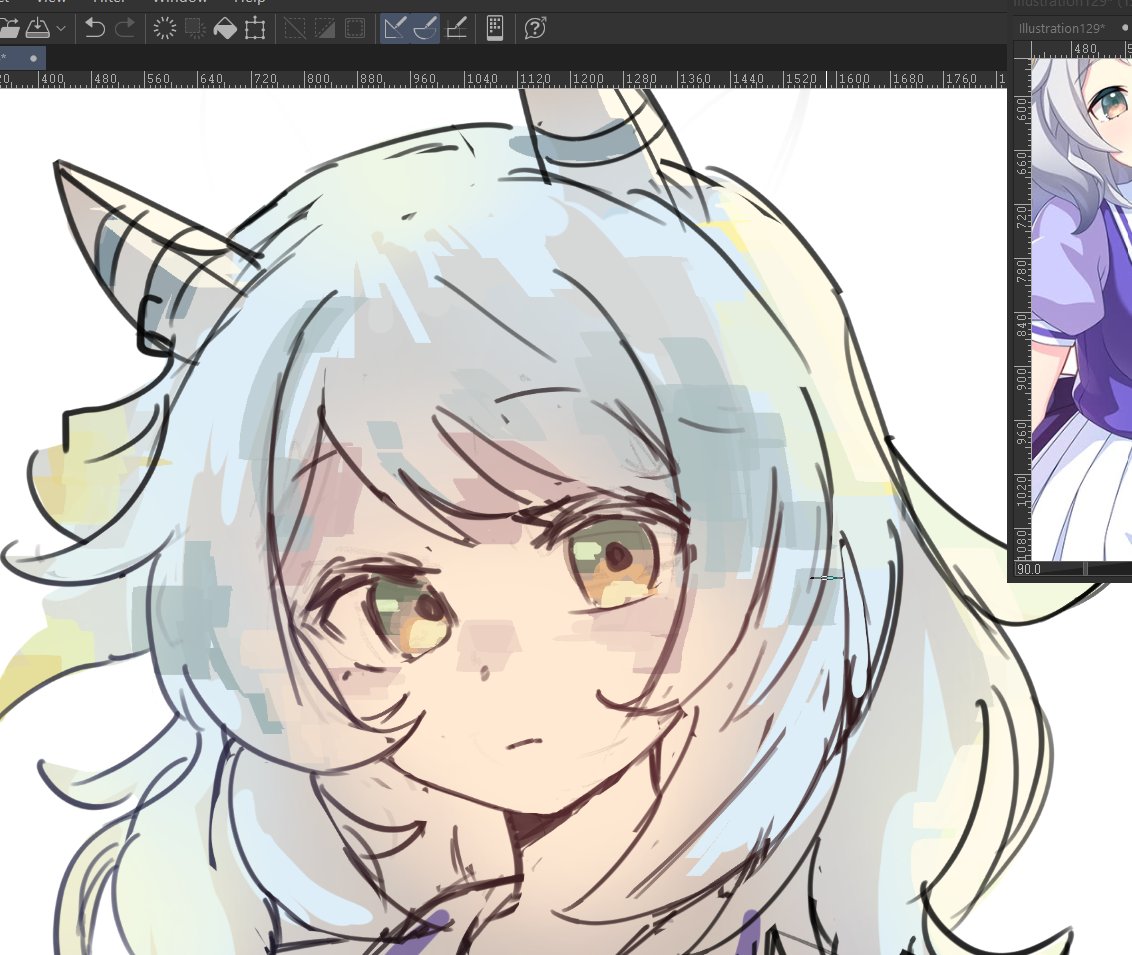Click the Clear (sunburst) icon

click(x=165, y=28)
